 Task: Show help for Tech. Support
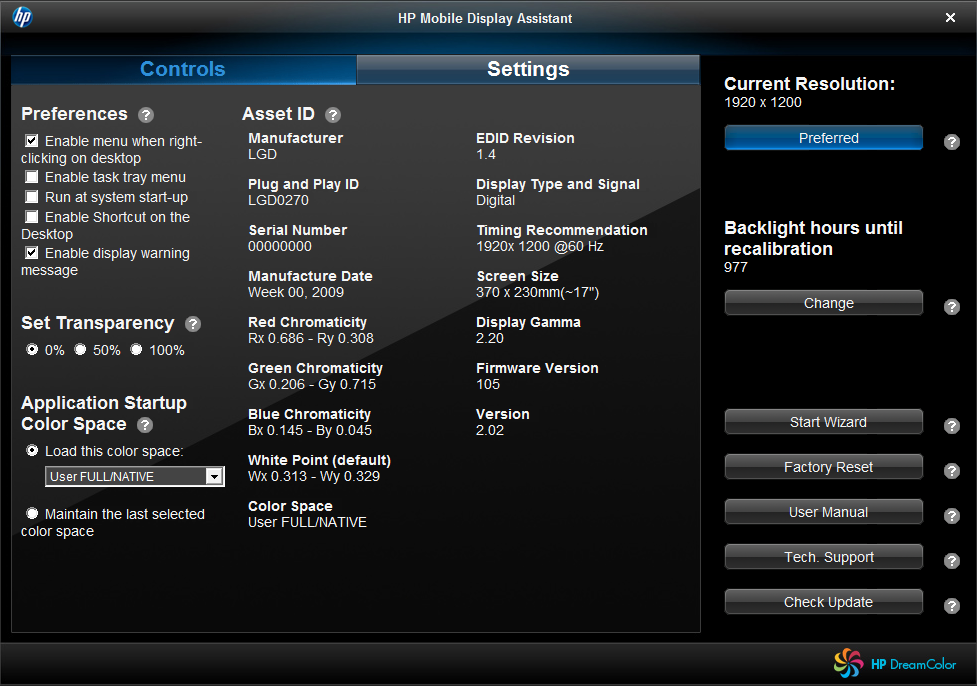[951, 561]
